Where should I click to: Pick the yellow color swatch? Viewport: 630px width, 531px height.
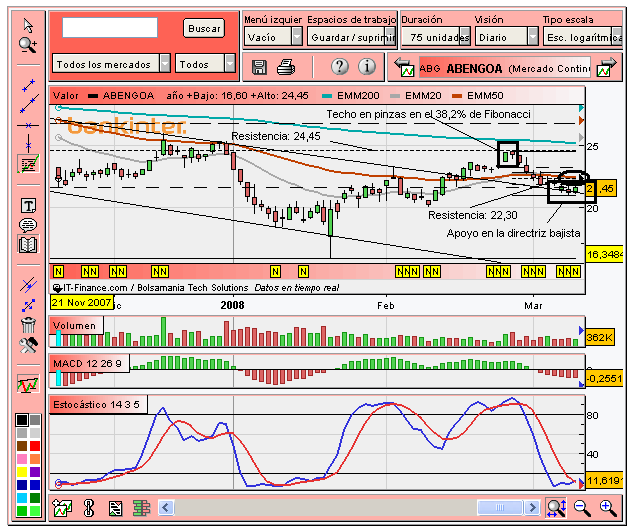tap(22, 472)
